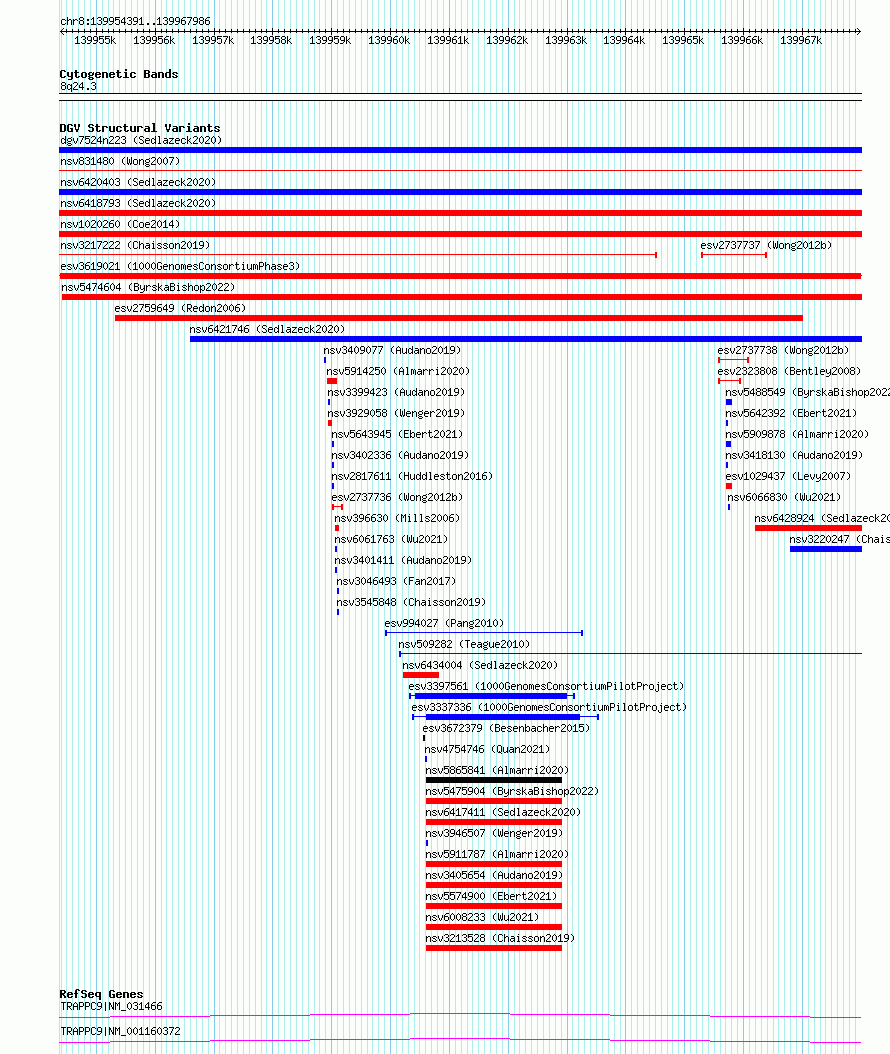The width and height of the screenshot is (890, 1054).
Task: Click the black nsv5865841 variant bar
Action: pyautogui.click(x=493, y=780)
